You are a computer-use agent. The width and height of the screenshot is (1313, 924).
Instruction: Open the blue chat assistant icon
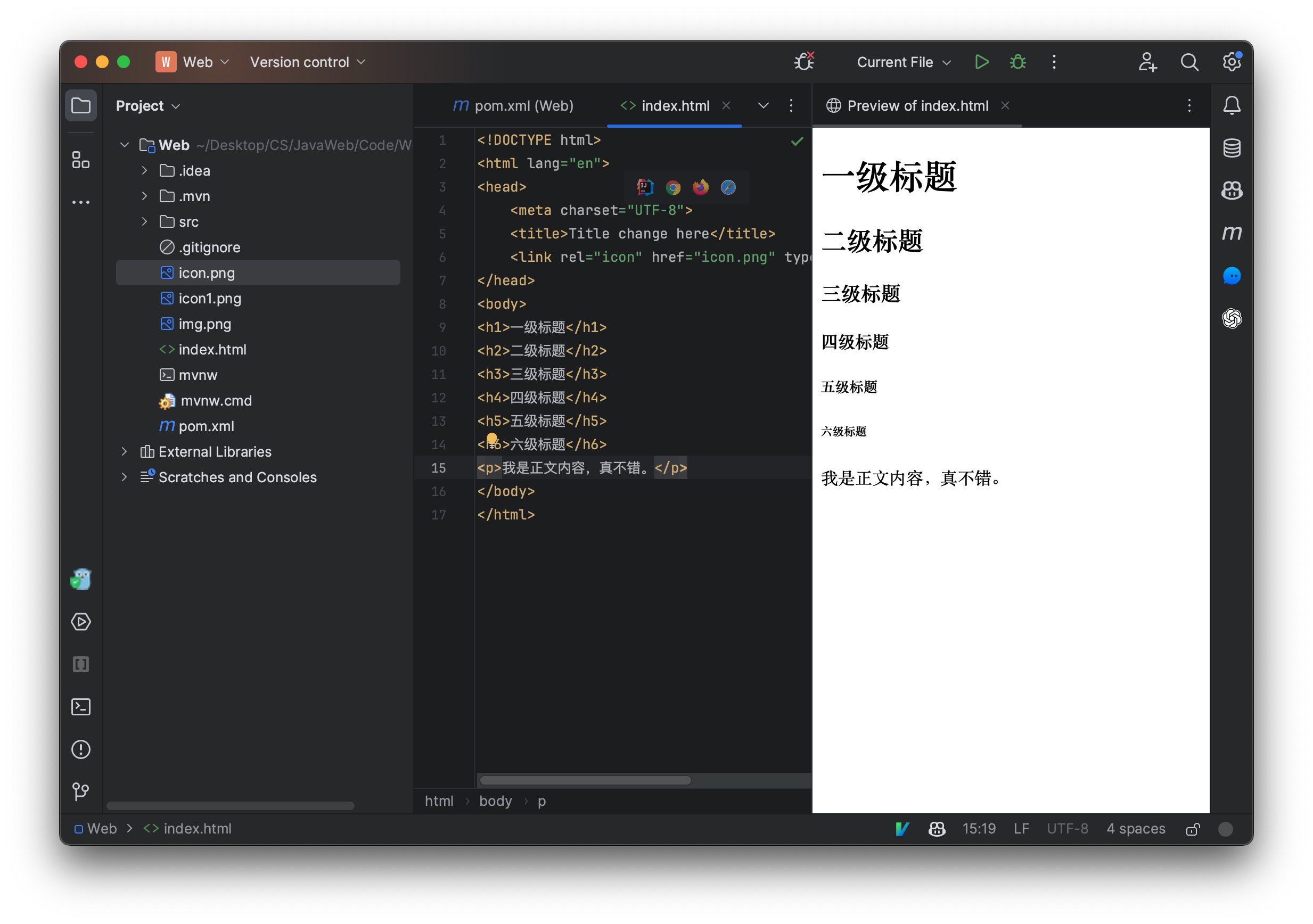tap(1231, 276)
